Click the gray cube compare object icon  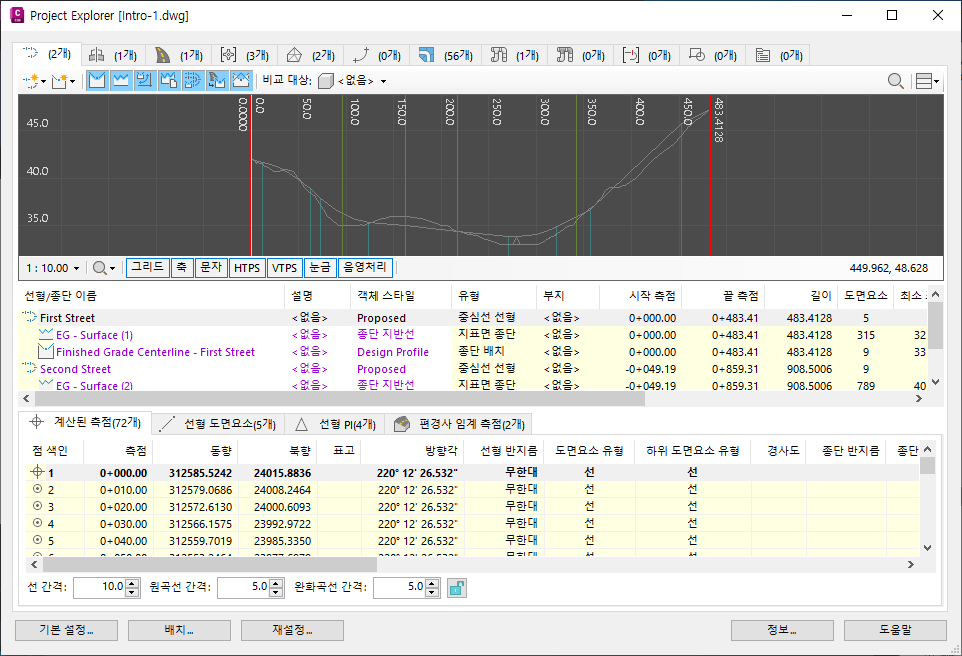tap(326, 81)
